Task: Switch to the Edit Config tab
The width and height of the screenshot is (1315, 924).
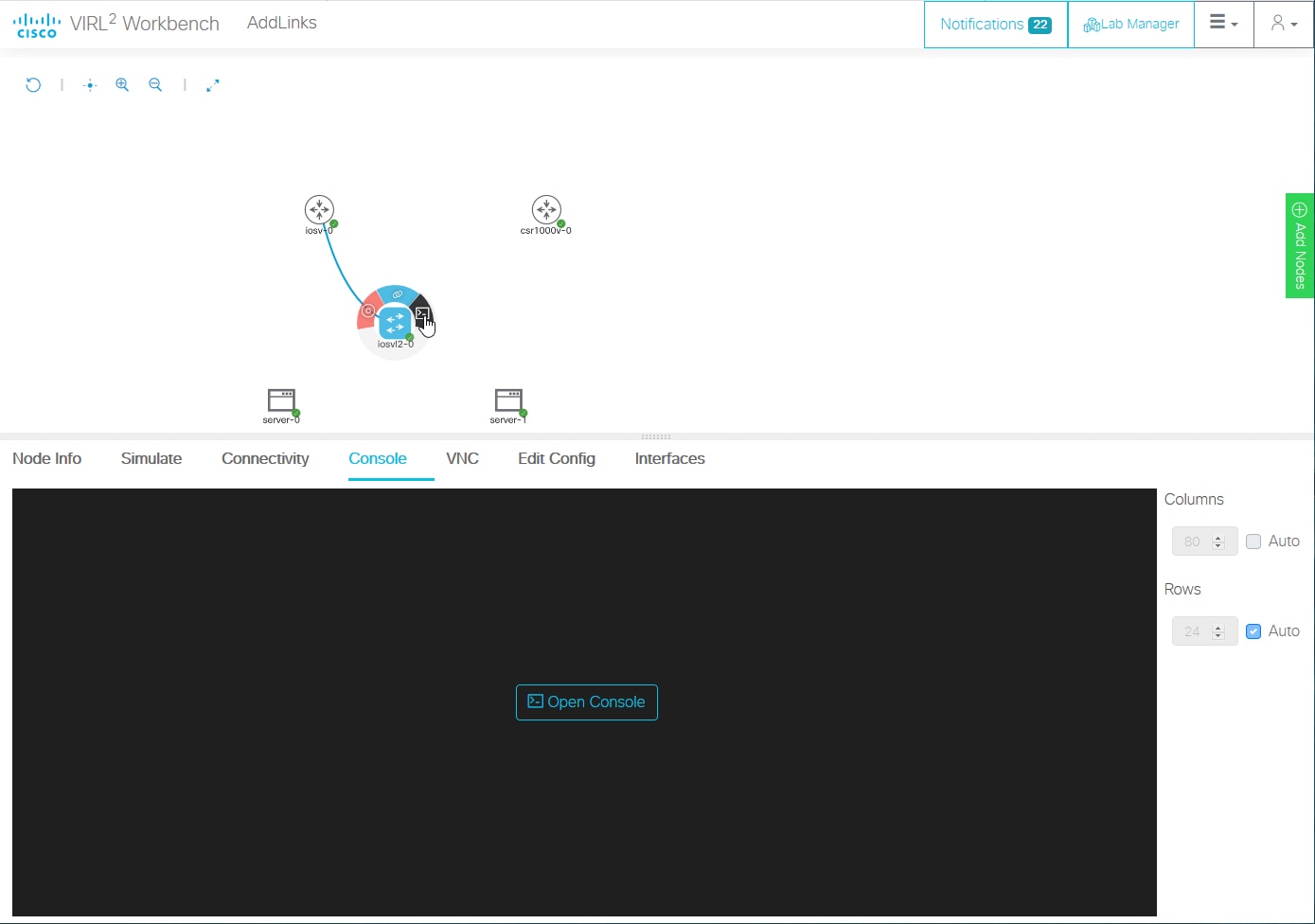Action: 556,458
